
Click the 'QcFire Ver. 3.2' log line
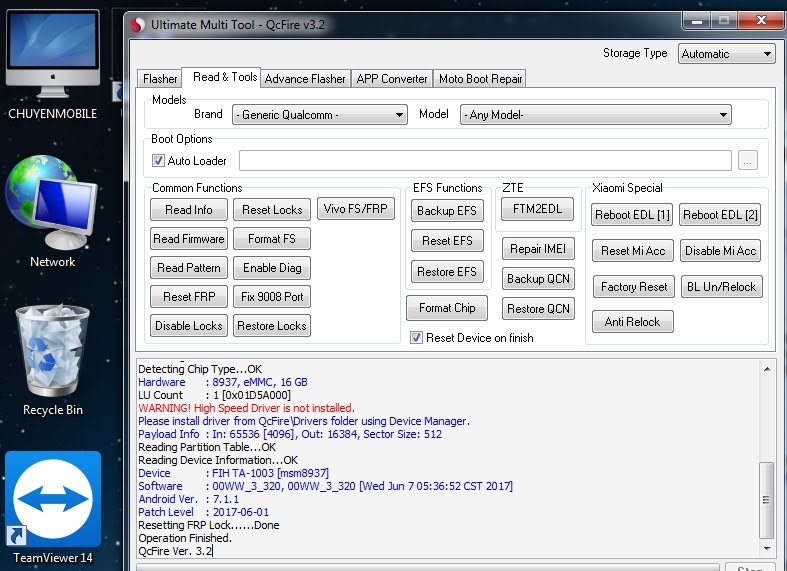tap(176, 551)
